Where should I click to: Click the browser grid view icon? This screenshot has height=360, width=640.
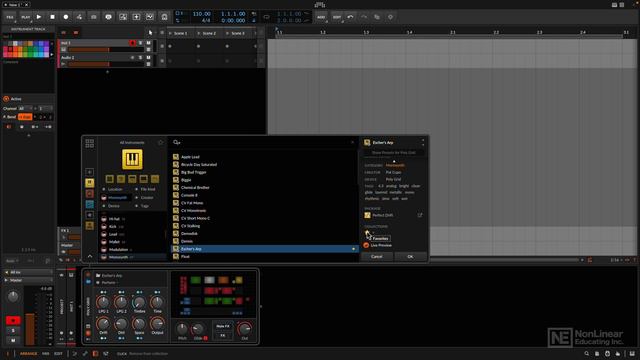click(89, 143)
